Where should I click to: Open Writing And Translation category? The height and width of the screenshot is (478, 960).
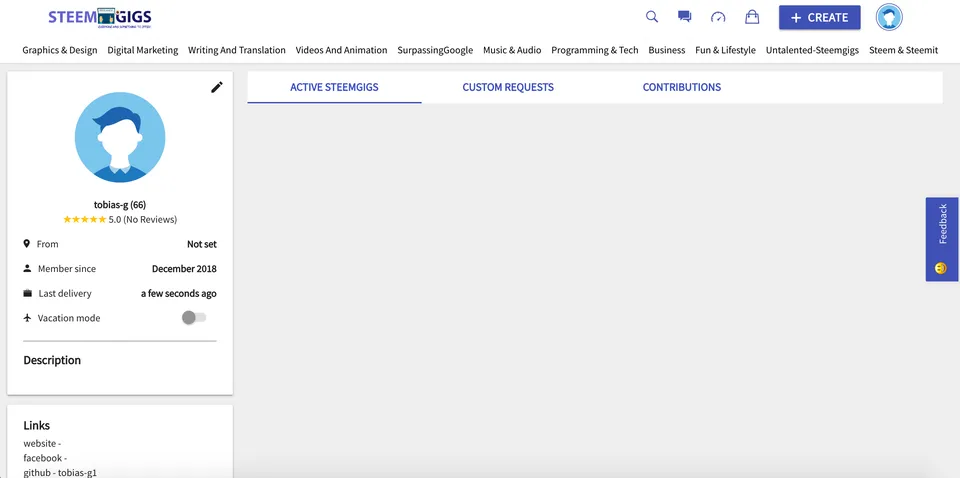[x=237, y=50]
